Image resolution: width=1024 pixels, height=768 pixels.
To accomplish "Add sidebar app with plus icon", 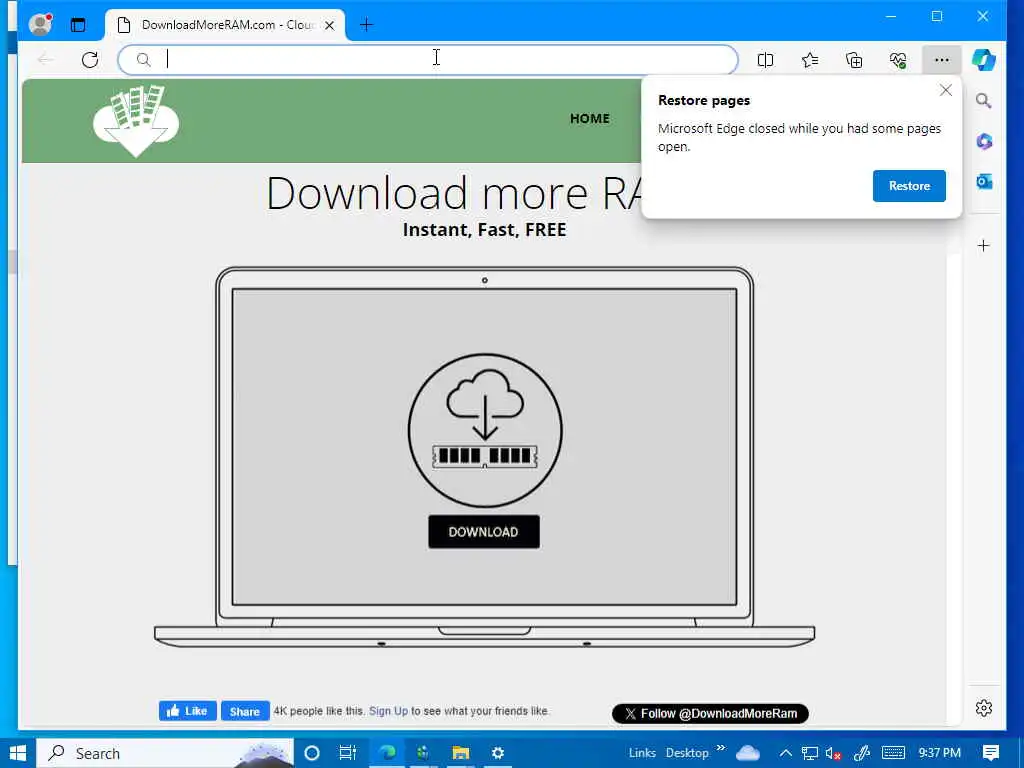I will (984, 246).
